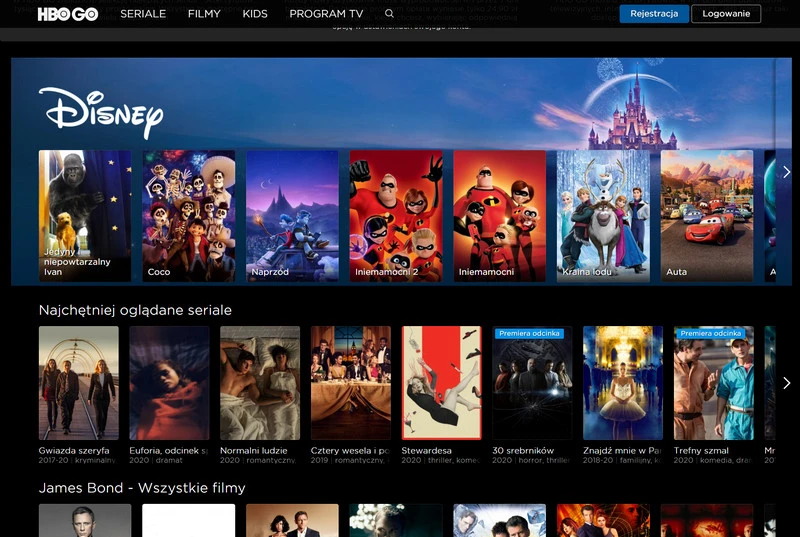Select the Naprzód movie tile

tap(292, 215)
